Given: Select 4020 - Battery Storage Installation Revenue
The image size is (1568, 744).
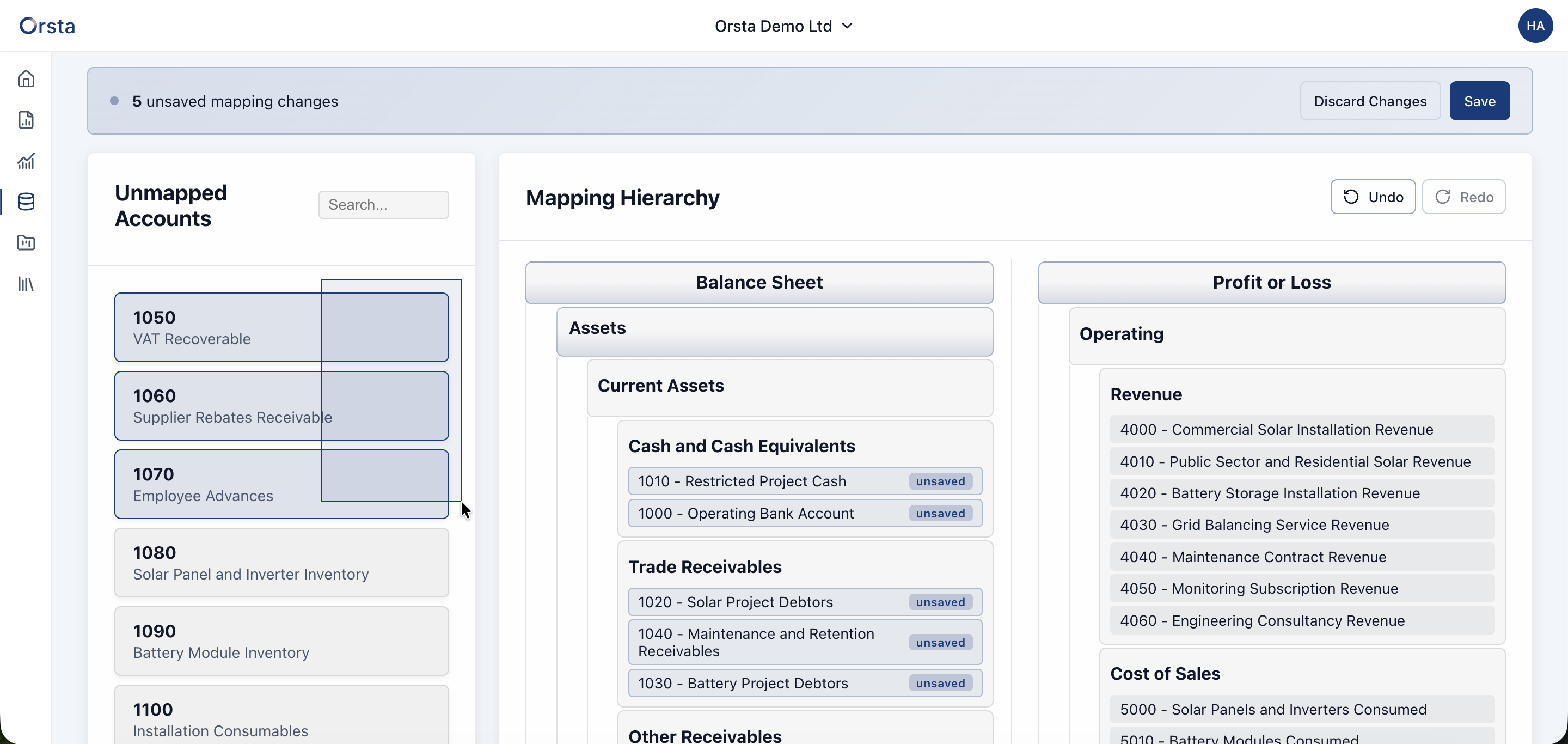Looking at the screenshot, I should (x=1302, y=493).
